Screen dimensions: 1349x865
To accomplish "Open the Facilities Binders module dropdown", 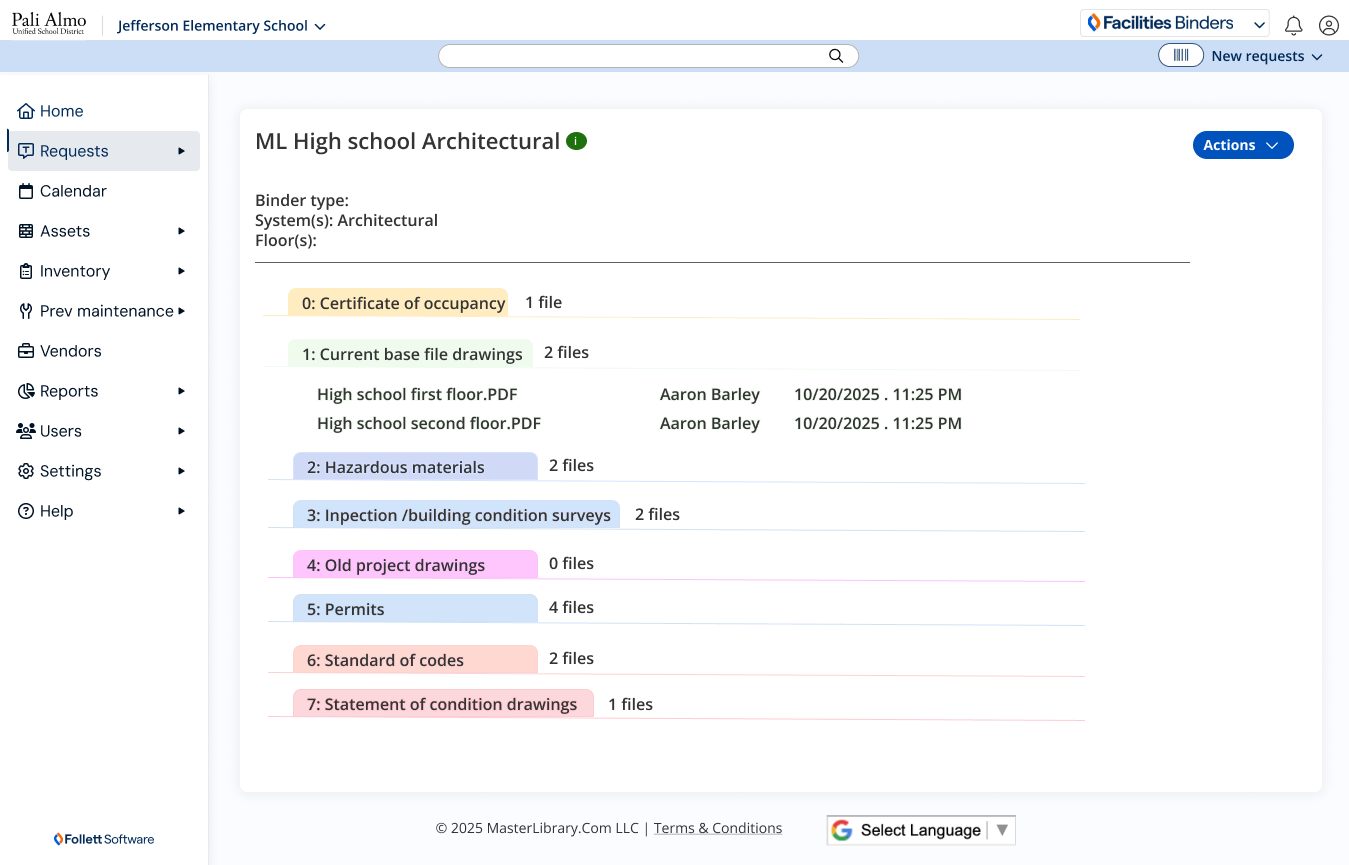I will 1174,23.
